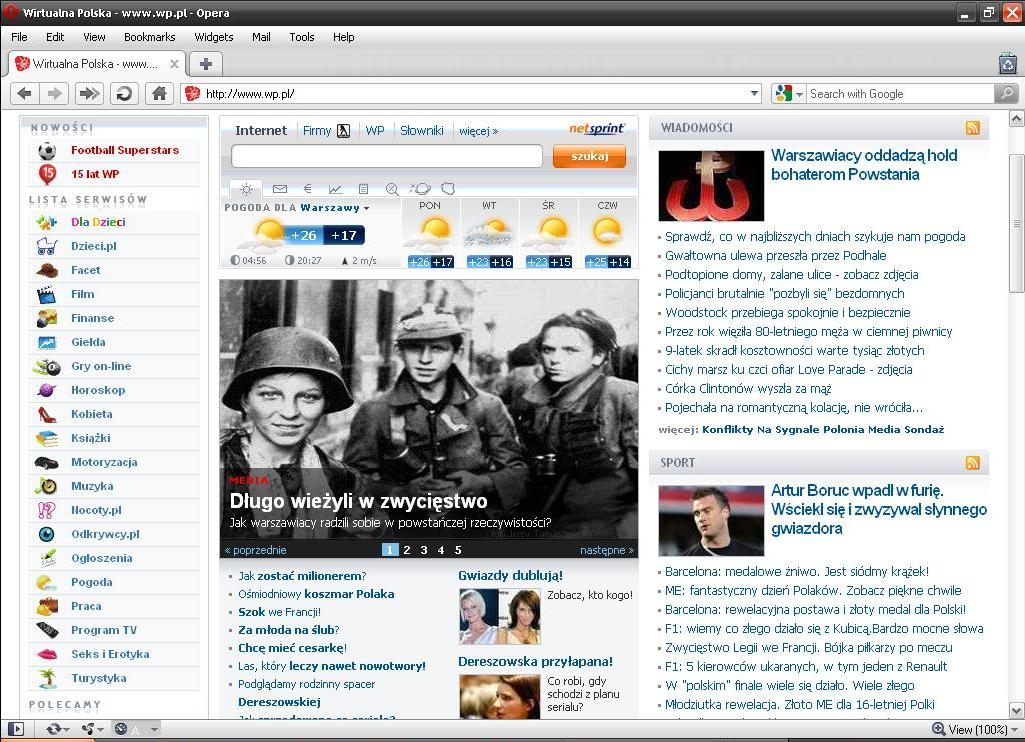Image resolution: width=1025 pixels, height=742 pixels.
Task: Select the euro currency widget tab
Action: pos(307,188)
